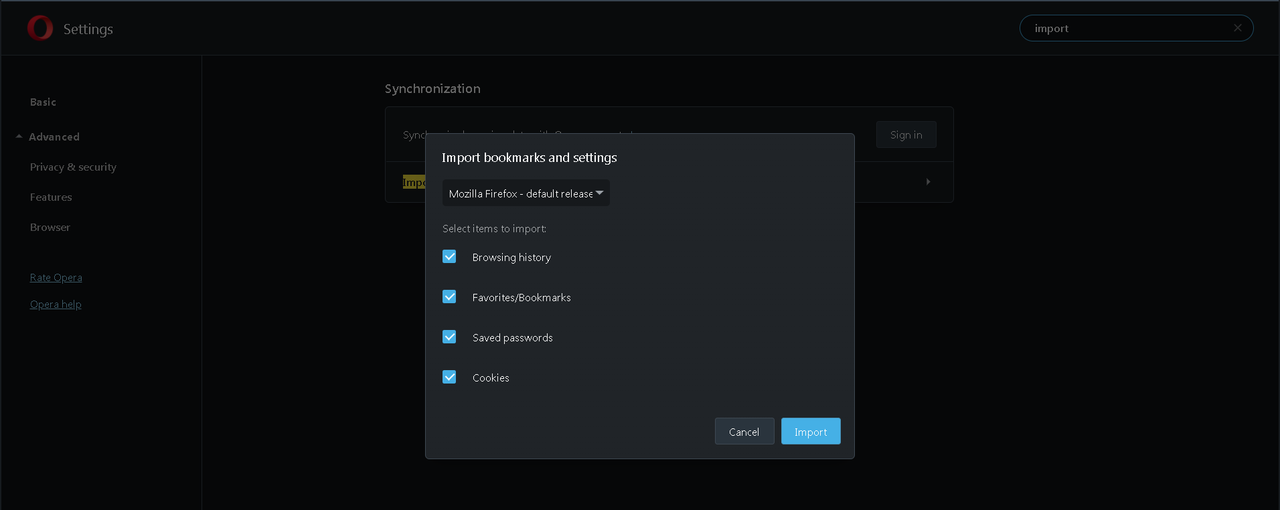This screenshot has width=1280, height=510.
Task: Go to the Browser settings section
Action: (x=50, y=227)
